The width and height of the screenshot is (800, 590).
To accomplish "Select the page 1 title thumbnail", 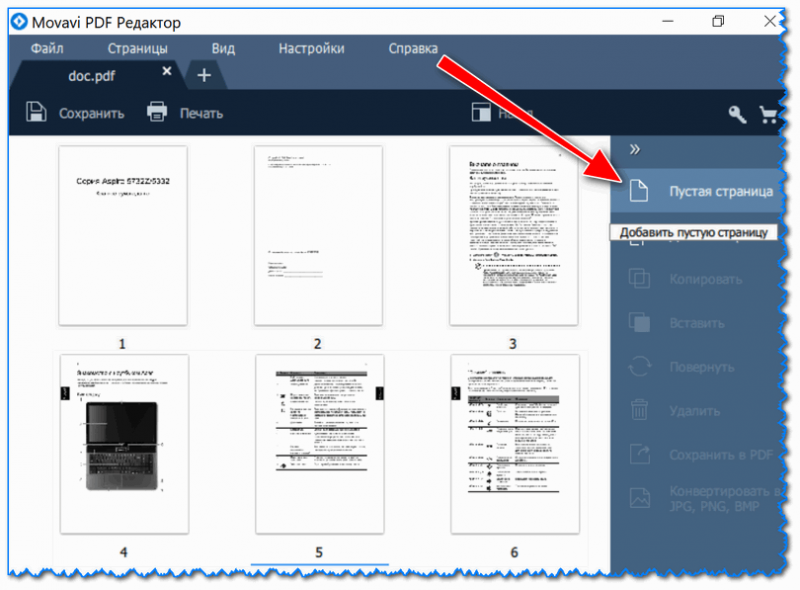I will 123,235.
